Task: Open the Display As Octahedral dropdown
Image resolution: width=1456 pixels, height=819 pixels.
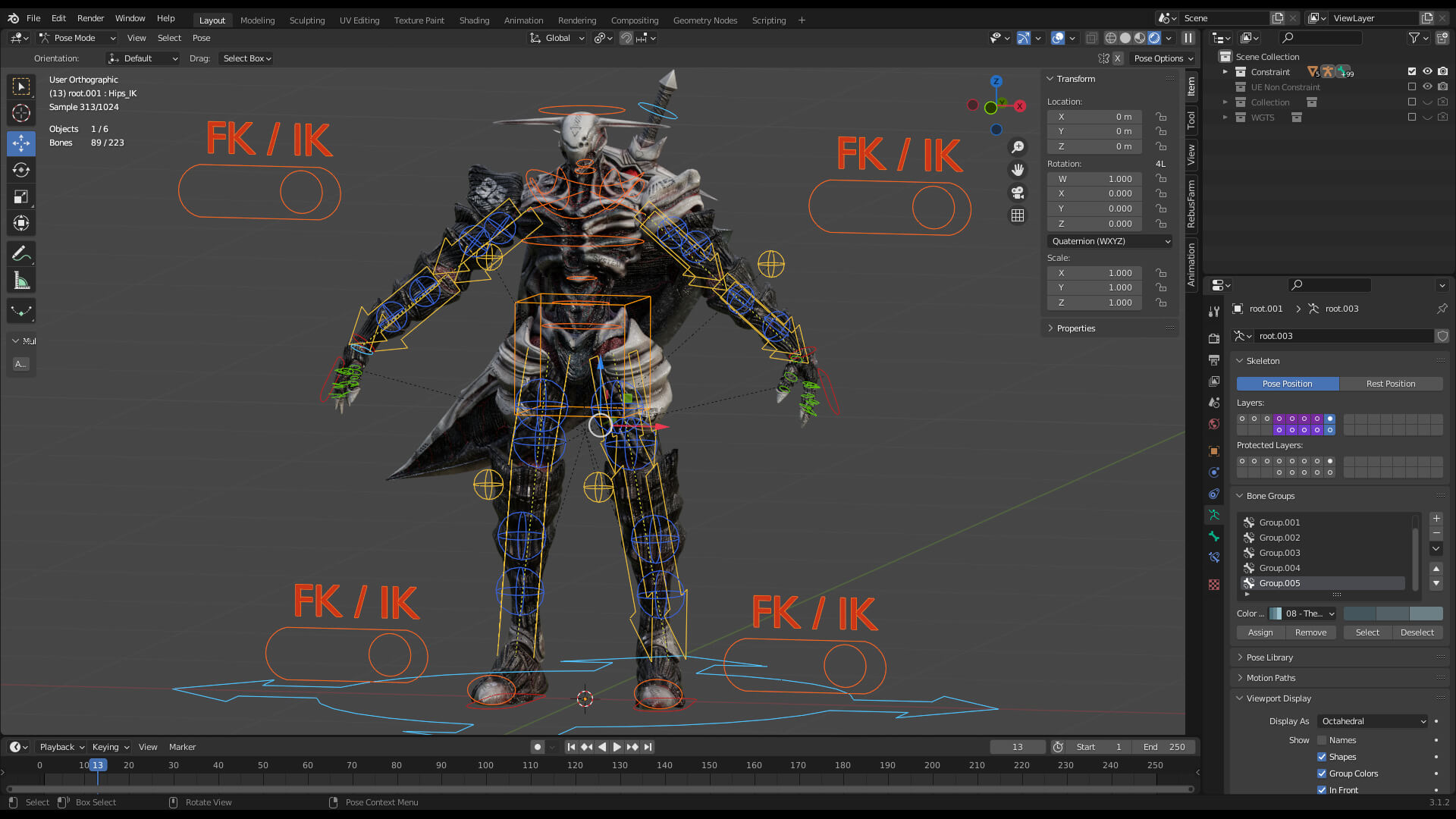Action: (1373, 721)
